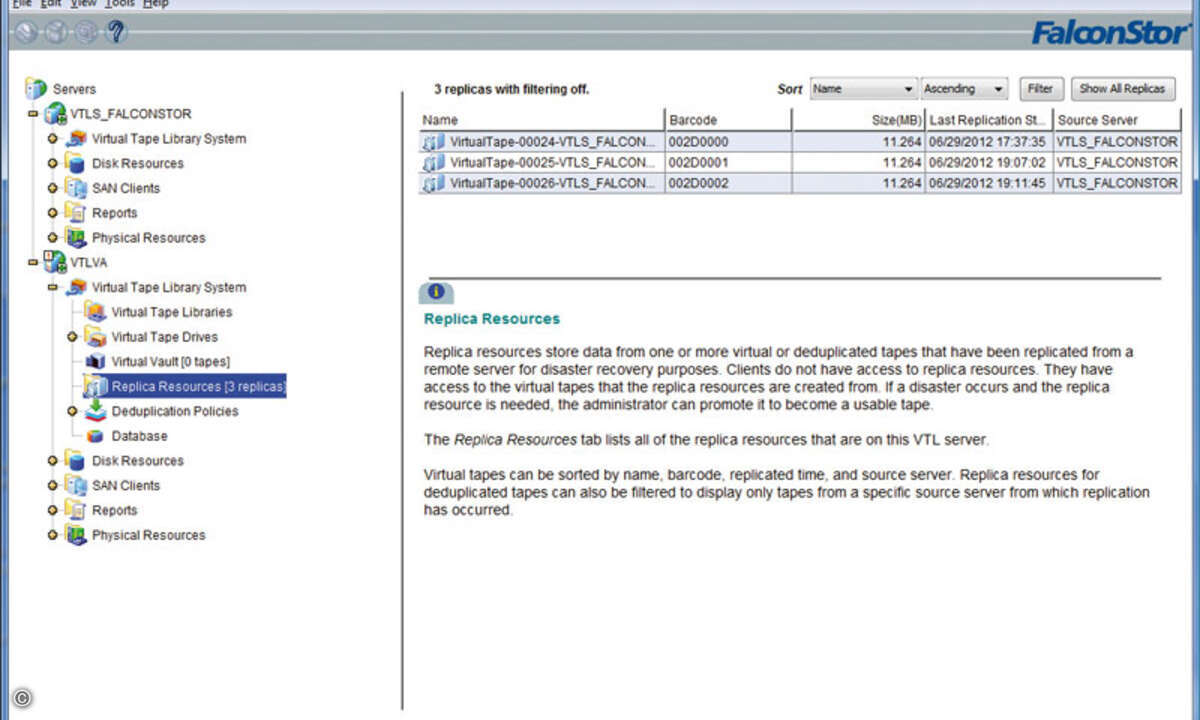Open the View menu

[84, 4]
